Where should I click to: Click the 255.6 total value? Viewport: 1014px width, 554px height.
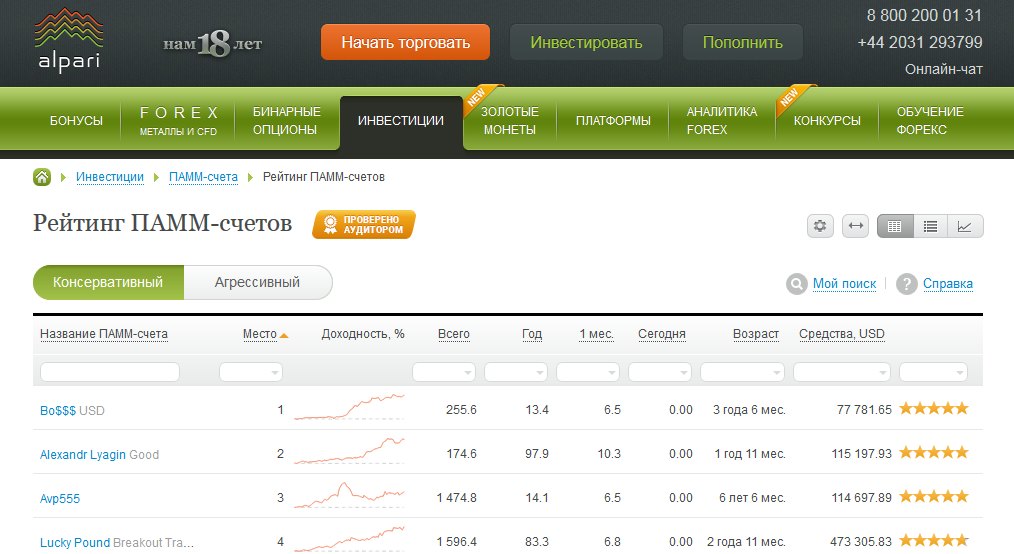[x=461, y=410]
